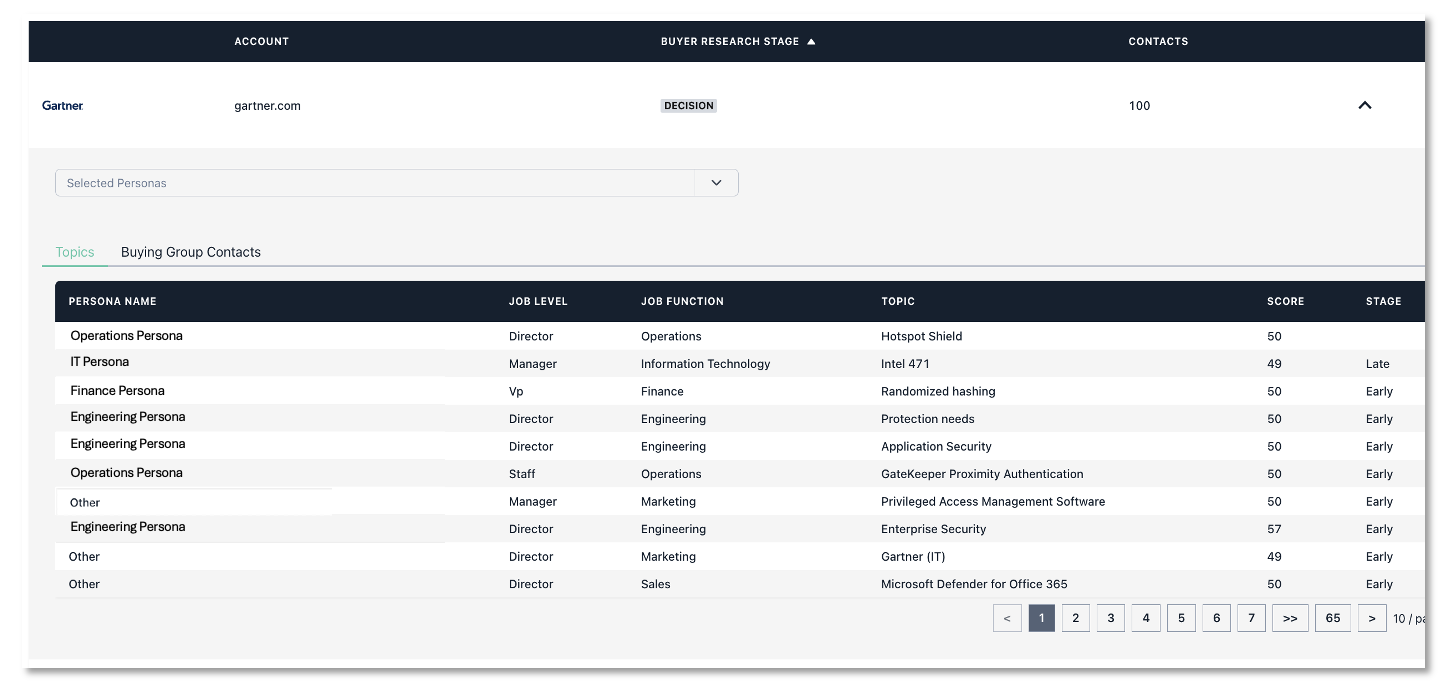Switch to the Buying Group Contacts tab
The width and height of the screenshot is (1456, 692).
[x=190, y=252]
